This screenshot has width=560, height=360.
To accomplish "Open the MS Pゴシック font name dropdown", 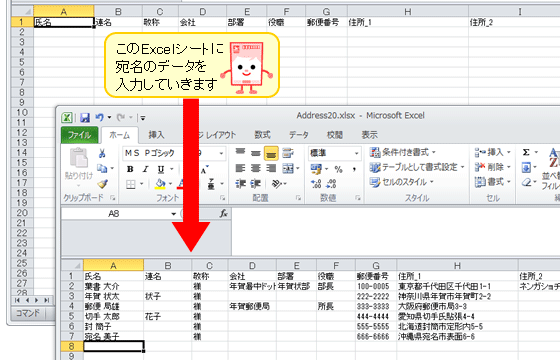I will 153,153.
